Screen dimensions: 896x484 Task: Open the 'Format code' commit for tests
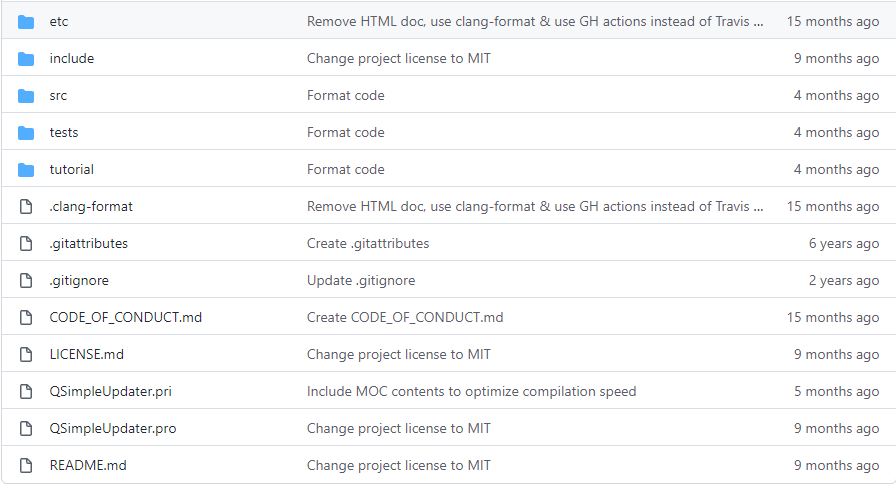tap(345, 132)
